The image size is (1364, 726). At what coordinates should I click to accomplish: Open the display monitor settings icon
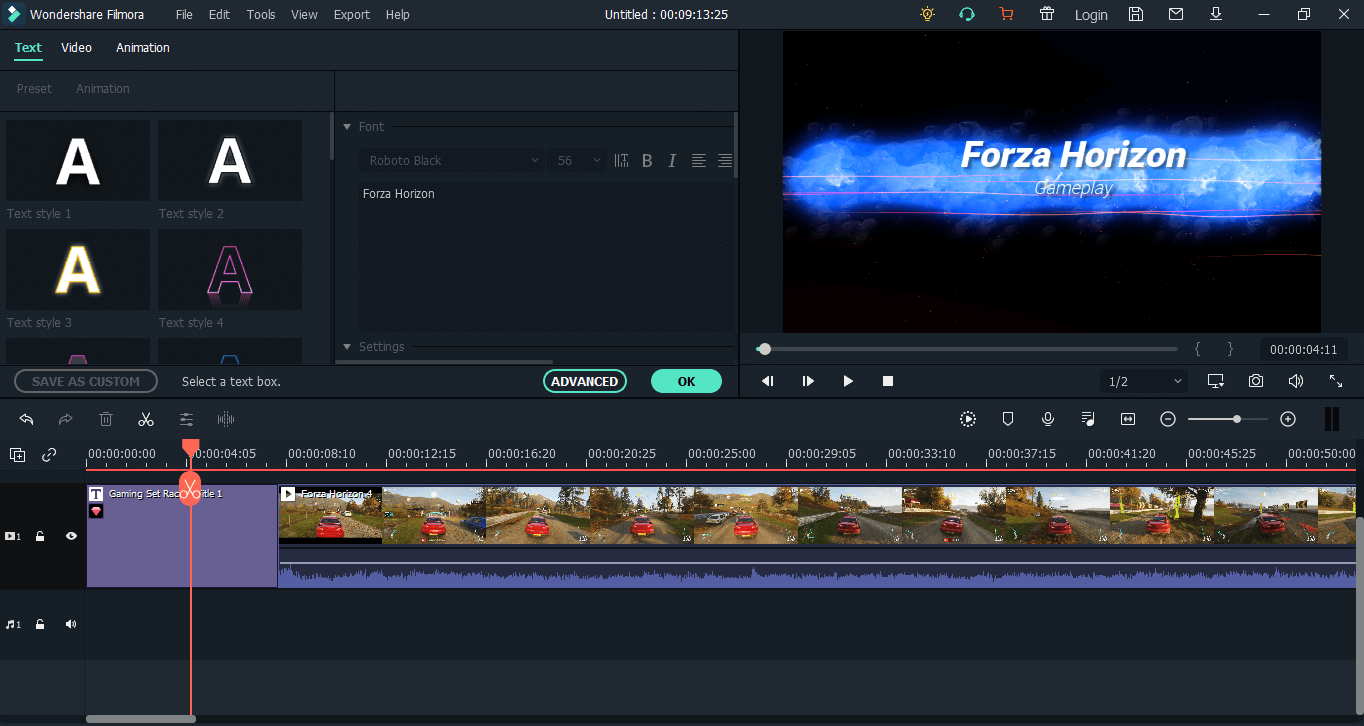point(1216,381)
